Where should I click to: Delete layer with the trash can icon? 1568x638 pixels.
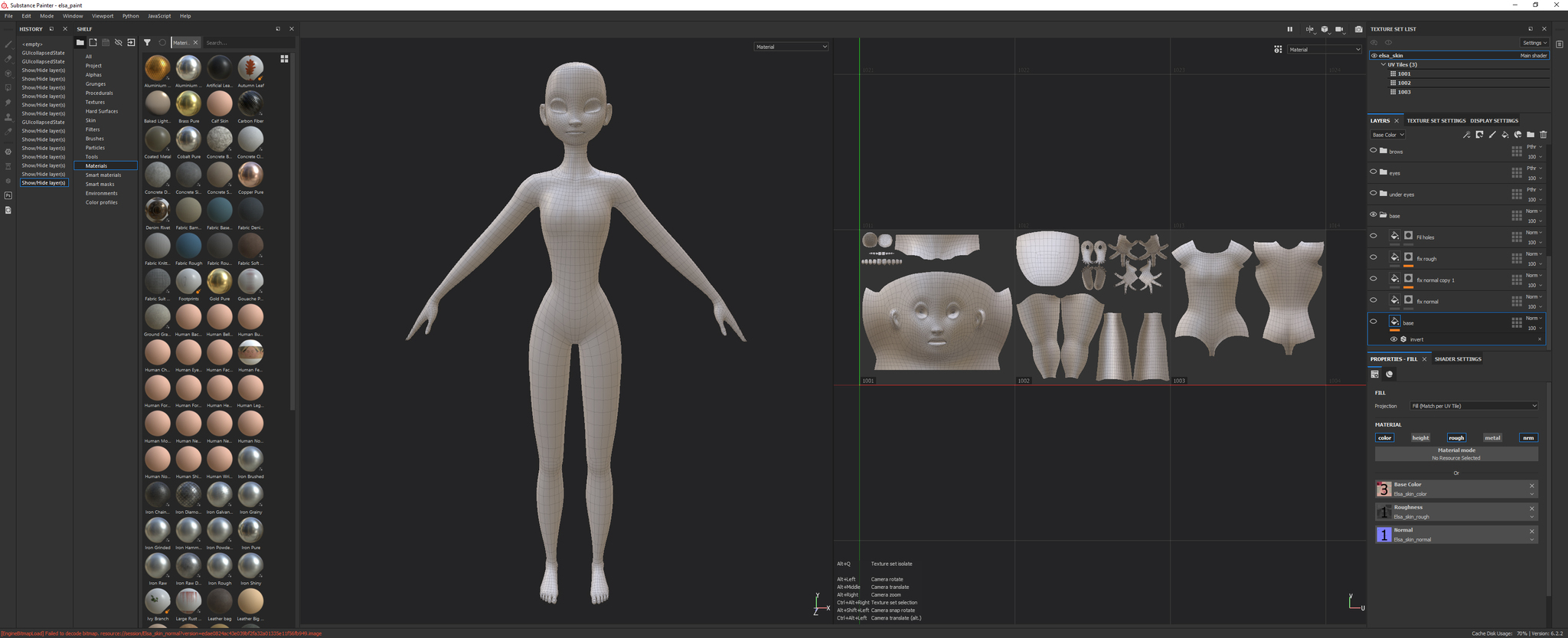coord(1543,135)
